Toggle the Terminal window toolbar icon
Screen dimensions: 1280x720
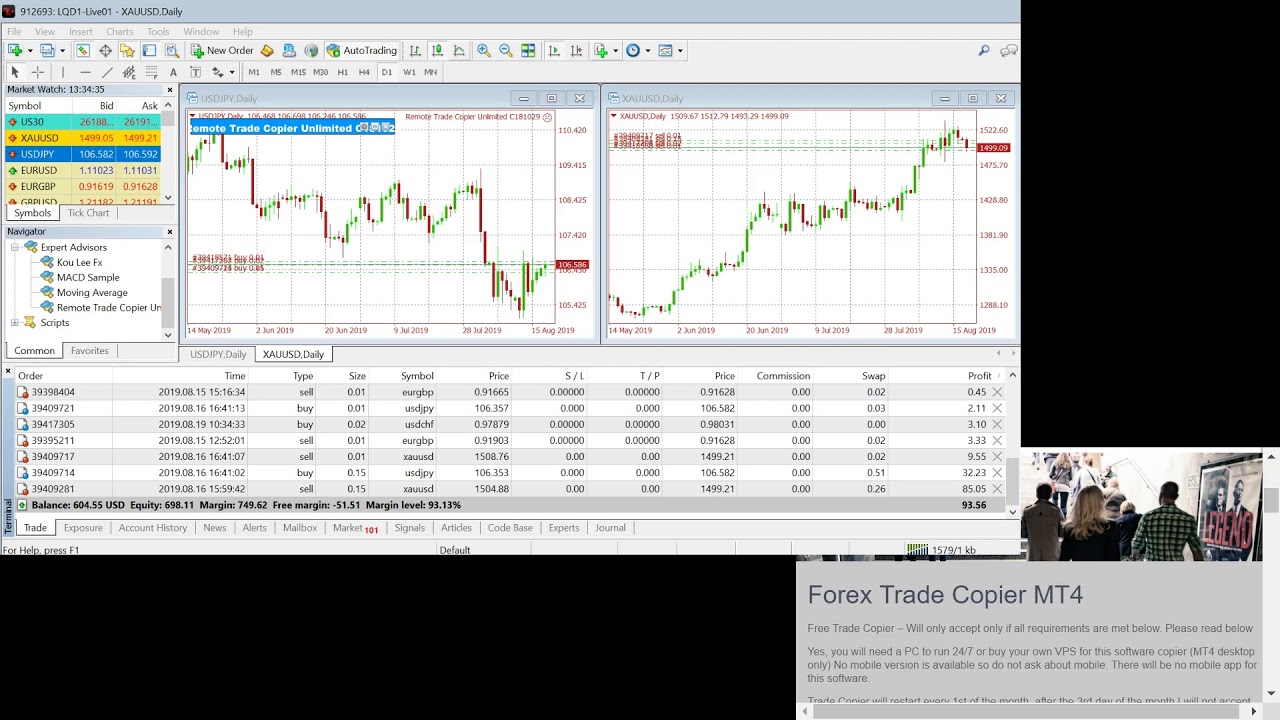coord(149,50)
